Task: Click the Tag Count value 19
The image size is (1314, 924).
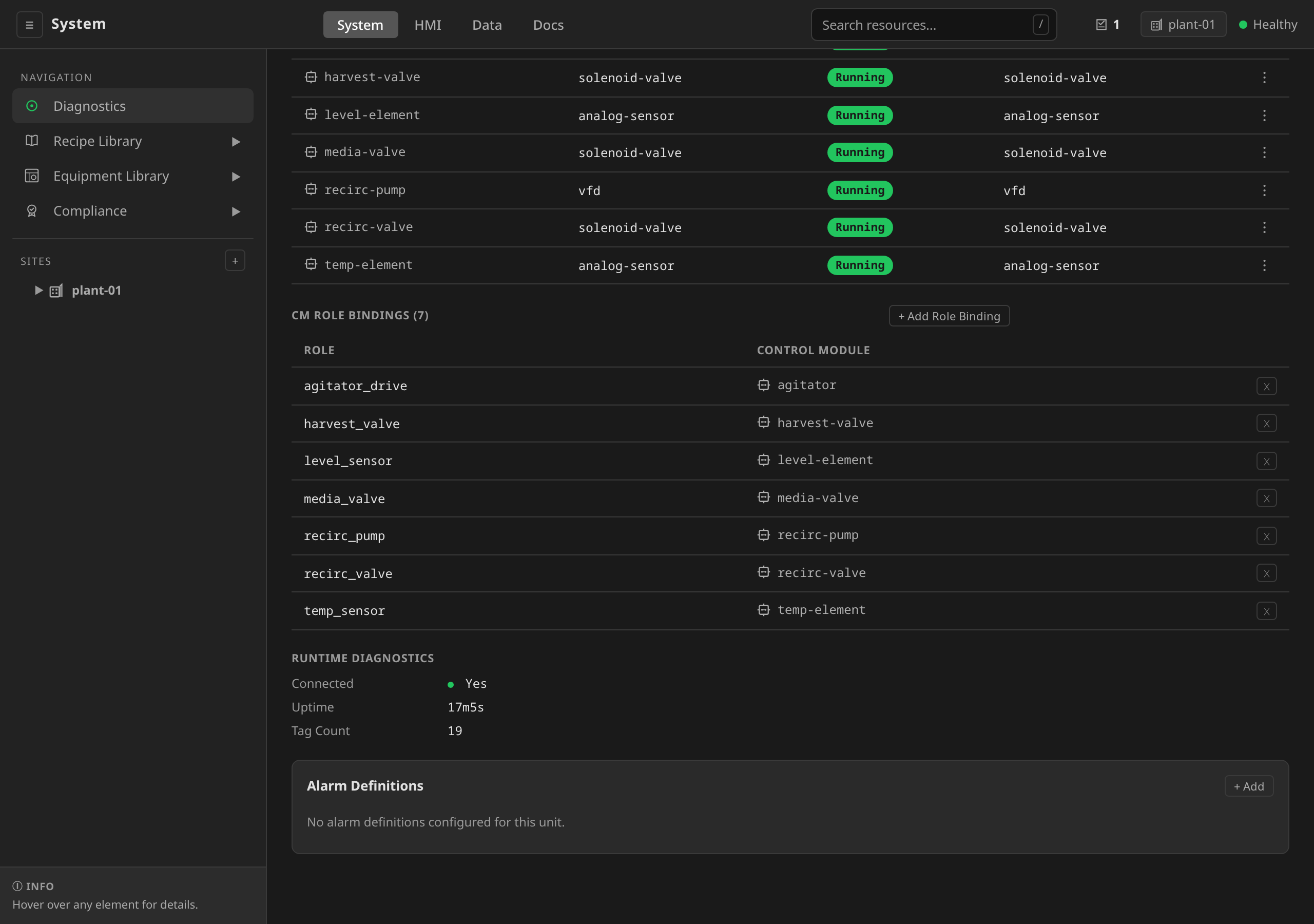Action: [455, 730]
